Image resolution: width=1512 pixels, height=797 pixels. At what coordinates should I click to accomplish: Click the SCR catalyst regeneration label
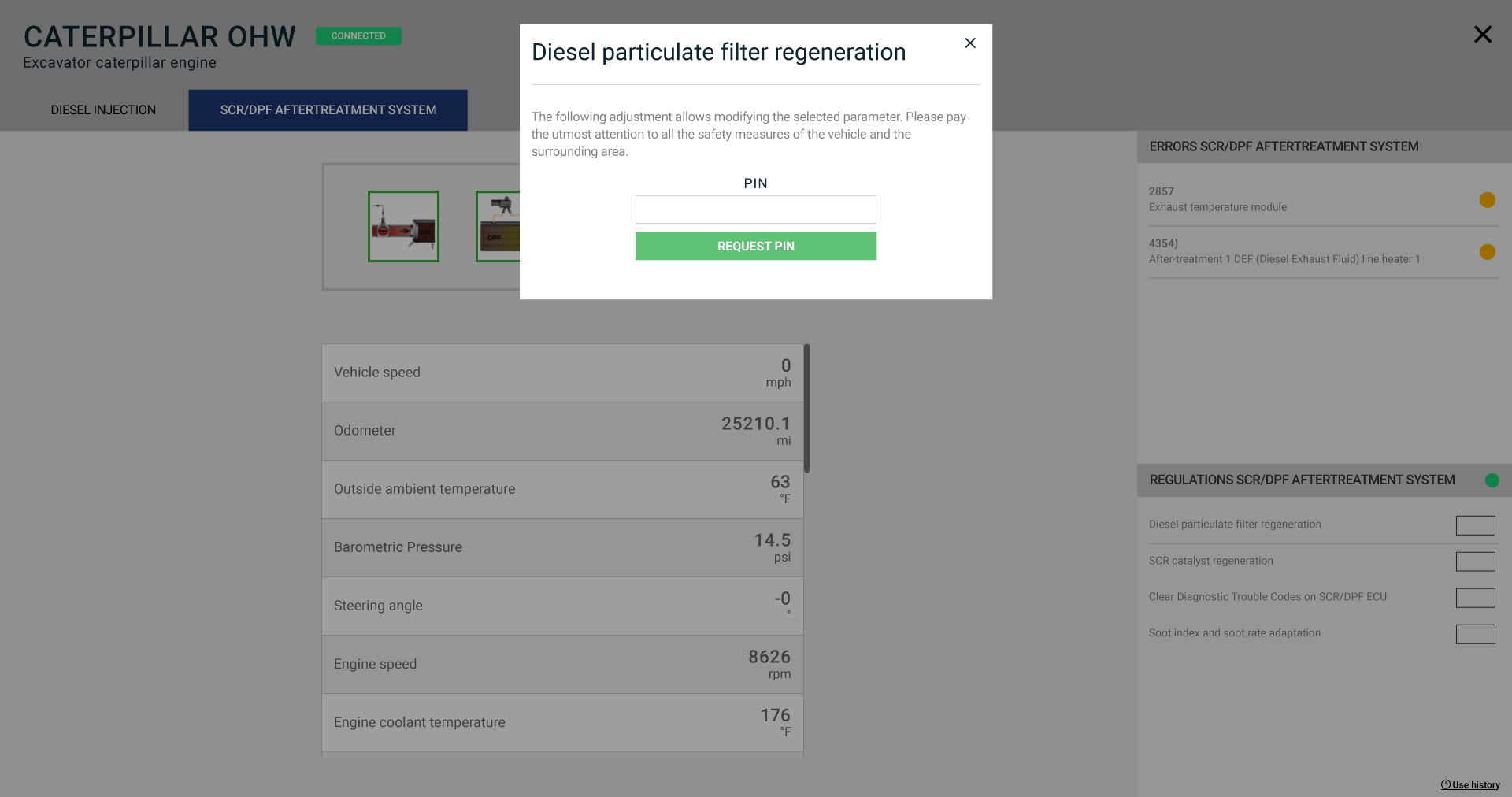(1210, 561)
